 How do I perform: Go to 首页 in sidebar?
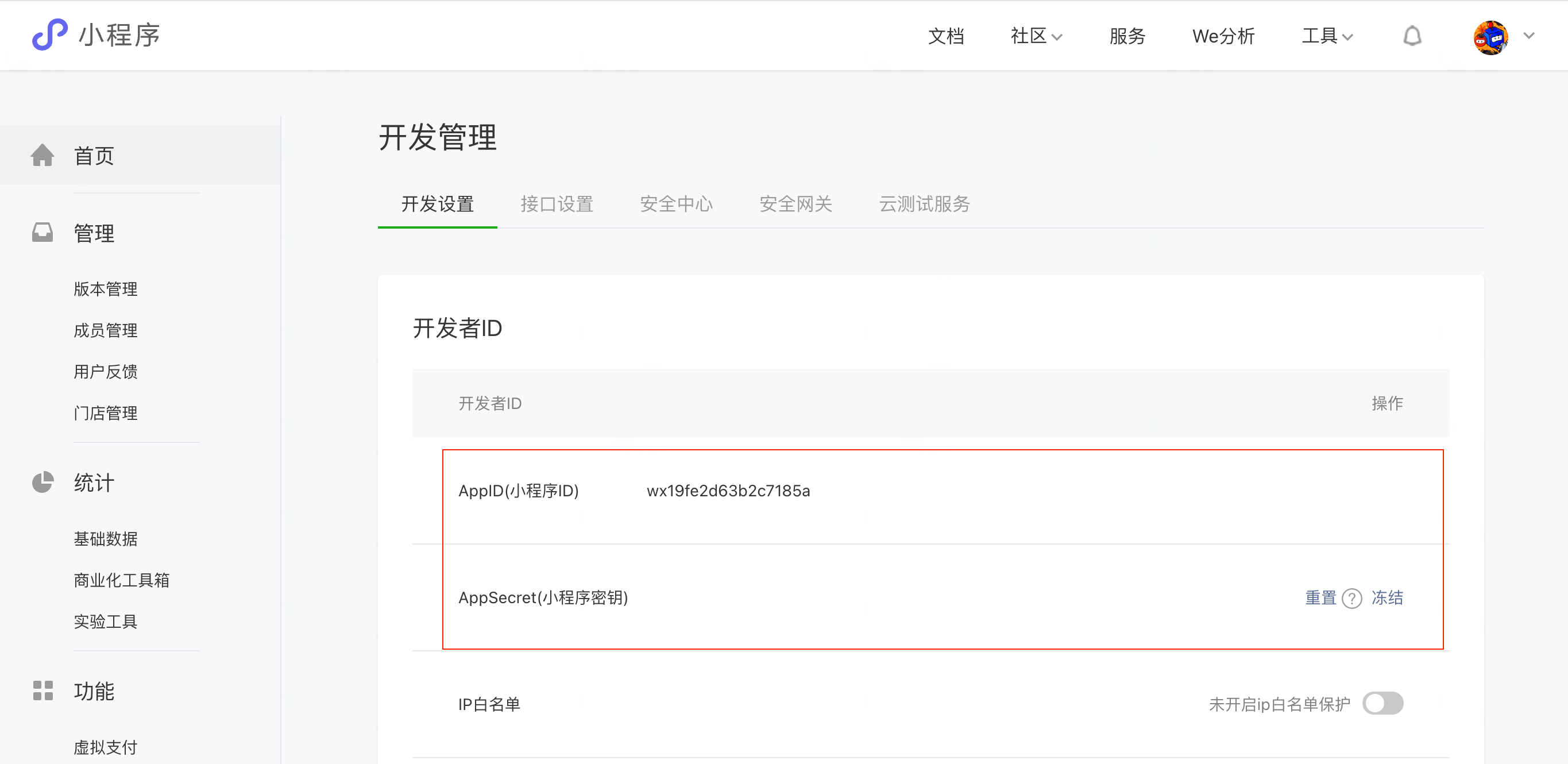pos(140,155)
